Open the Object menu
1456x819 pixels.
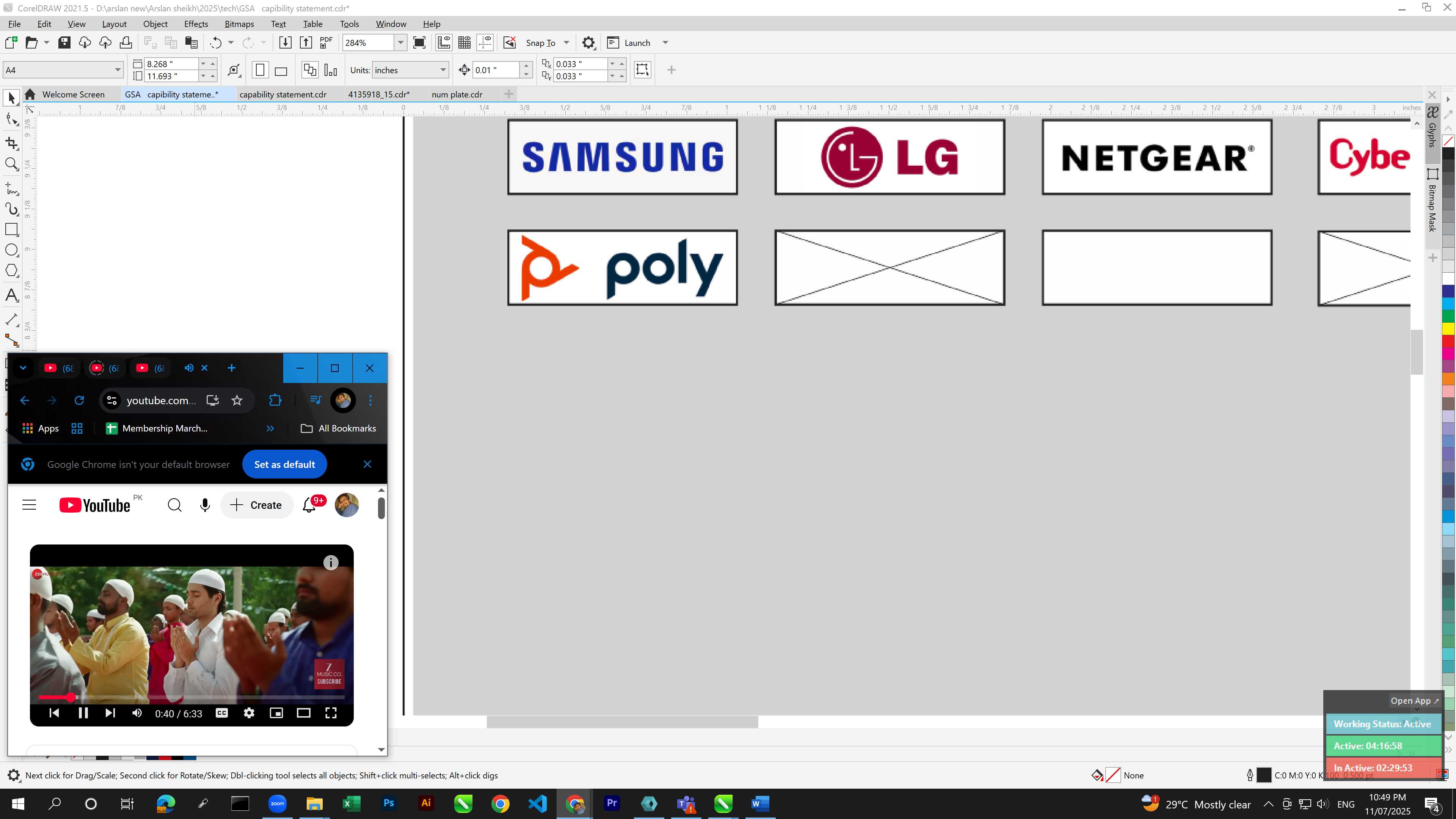155,24
